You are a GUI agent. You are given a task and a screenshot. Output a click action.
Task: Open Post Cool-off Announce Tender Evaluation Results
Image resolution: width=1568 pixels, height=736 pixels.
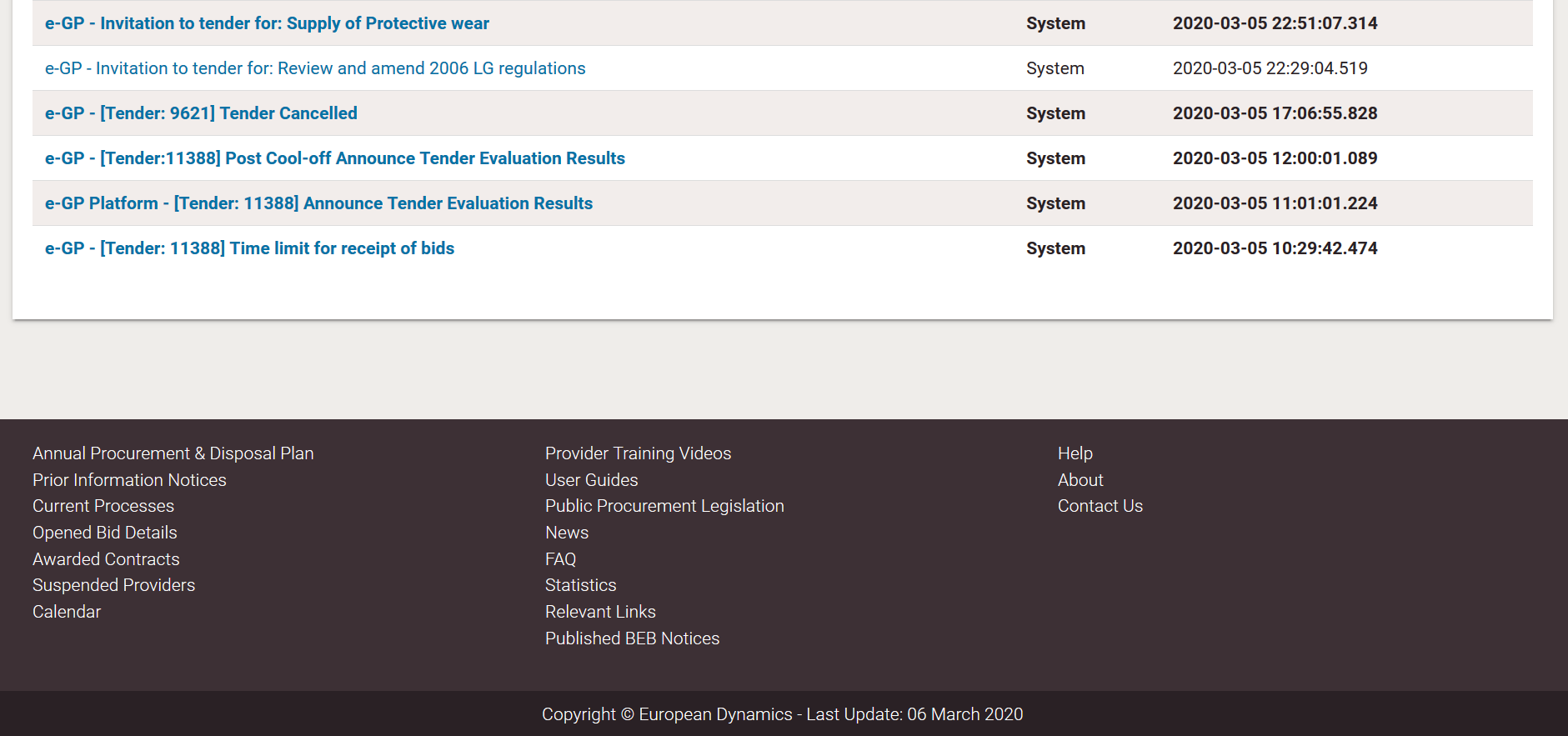[x=335, y=158]
